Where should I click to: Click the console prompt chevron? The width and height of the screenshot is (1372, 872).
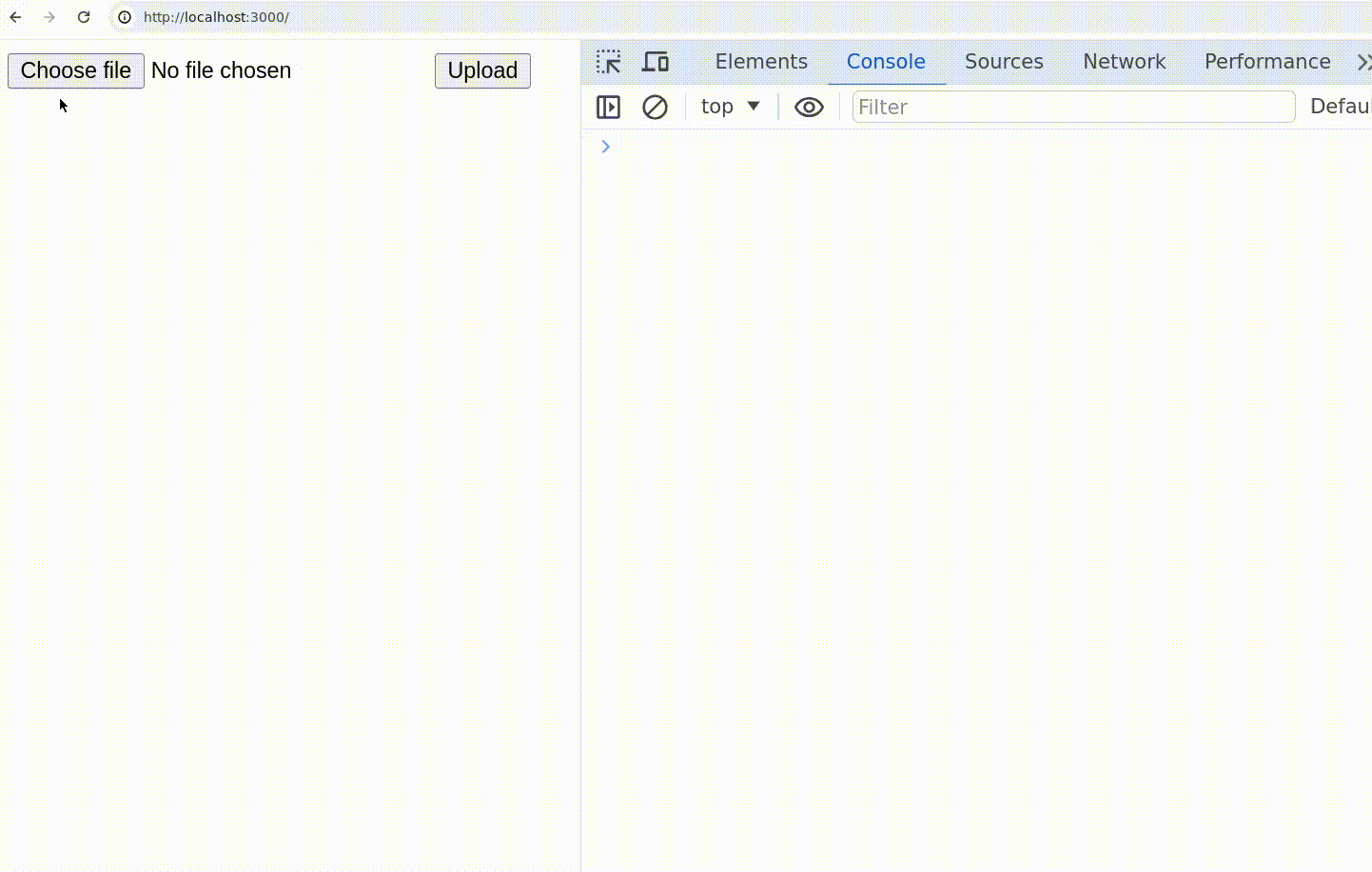tap(605, 147)
